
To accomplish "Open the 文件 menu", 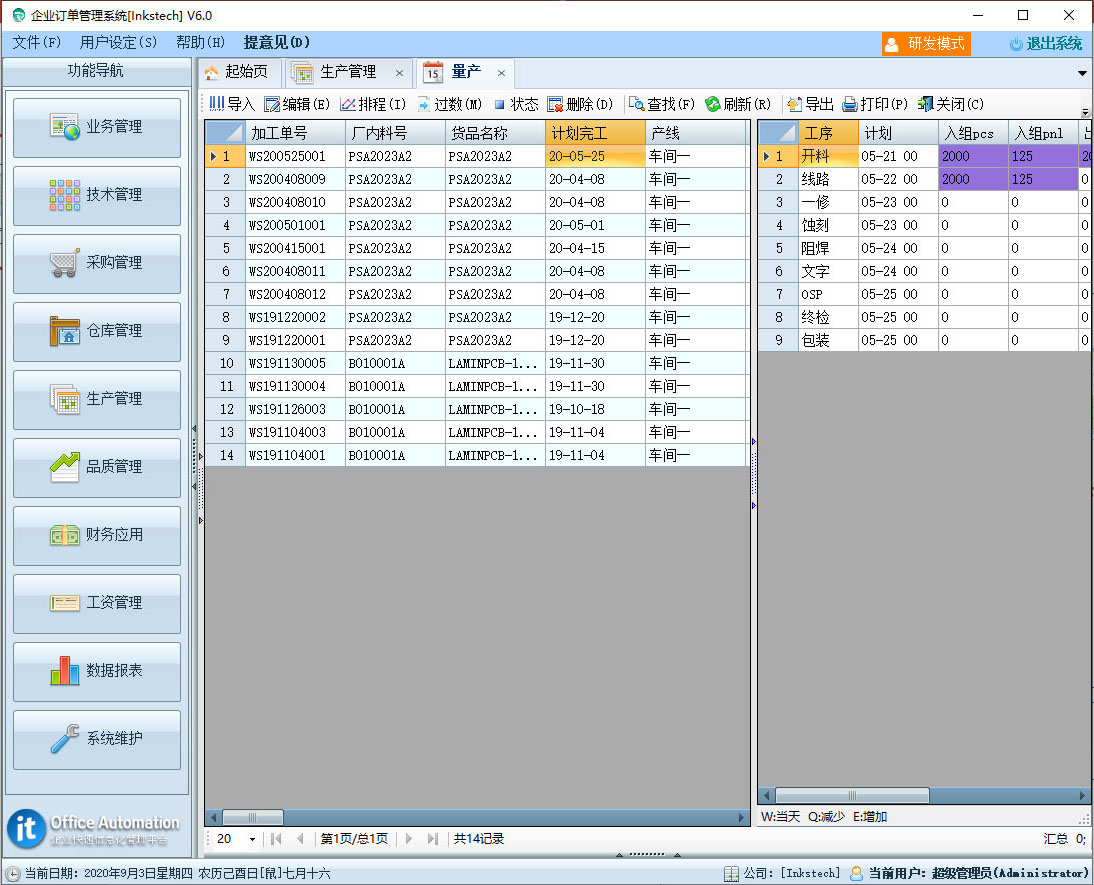I will click(36, 43).
